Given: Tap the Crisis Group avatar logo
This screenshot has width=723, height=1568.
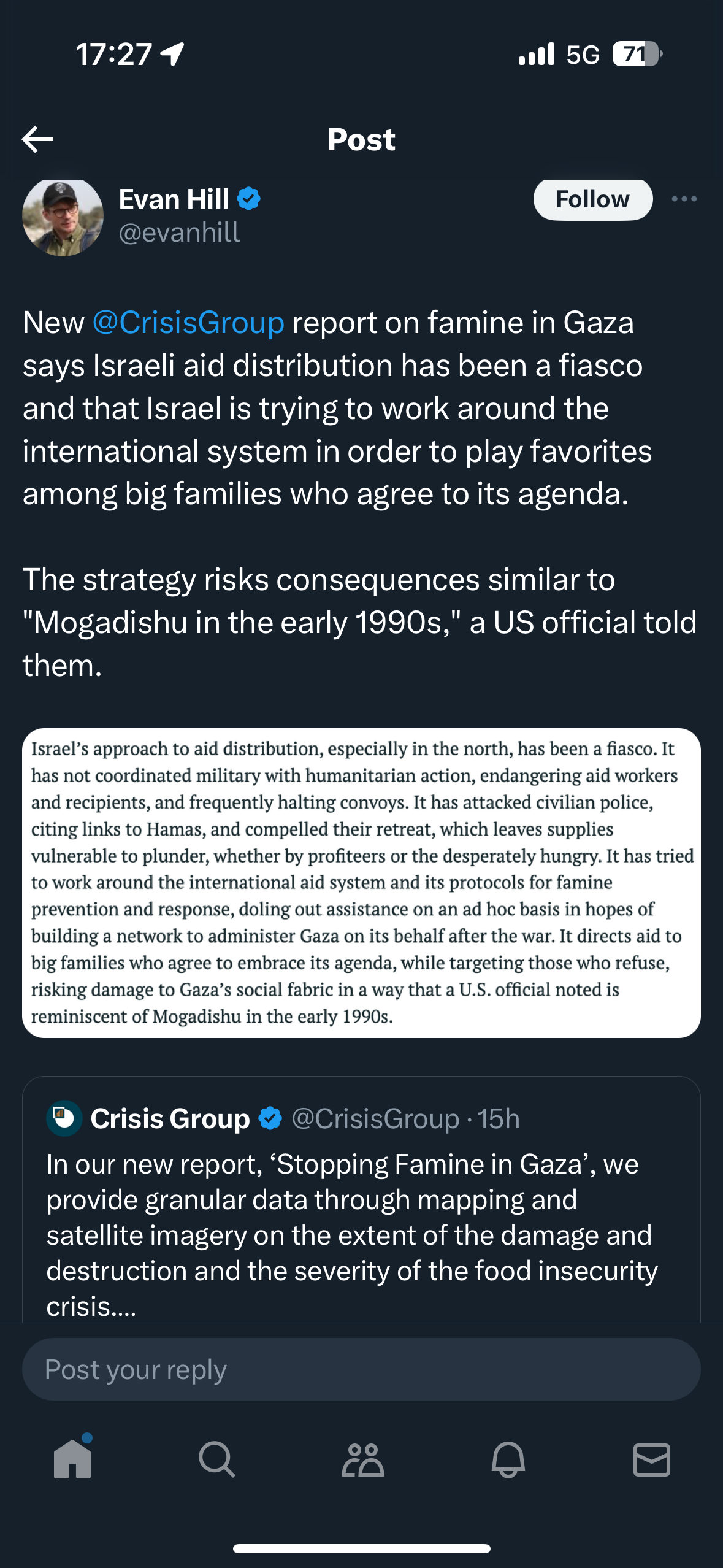Looking at the screenshot, I should click(x=64, y=1118).
